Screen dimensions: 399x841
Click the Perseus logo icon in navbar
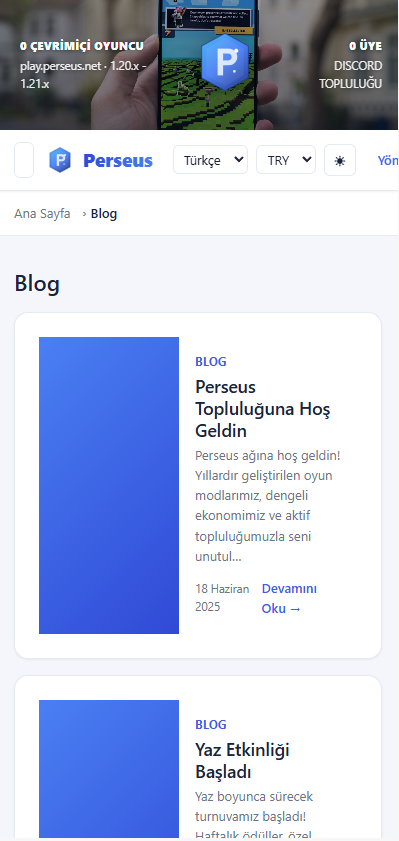[x=60, y=160]
